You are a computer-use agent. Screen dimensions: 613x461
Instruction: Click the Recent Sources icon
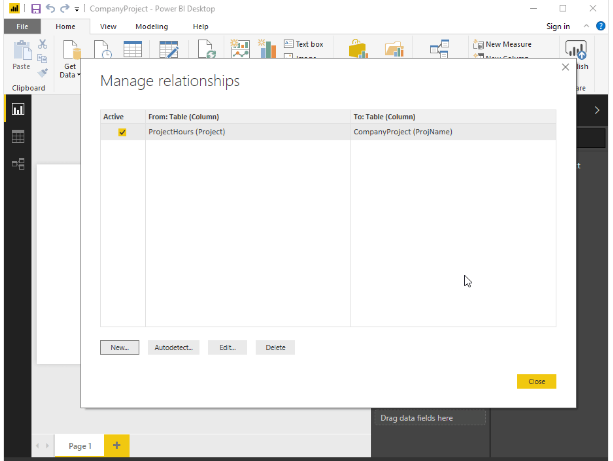[103, 49]
